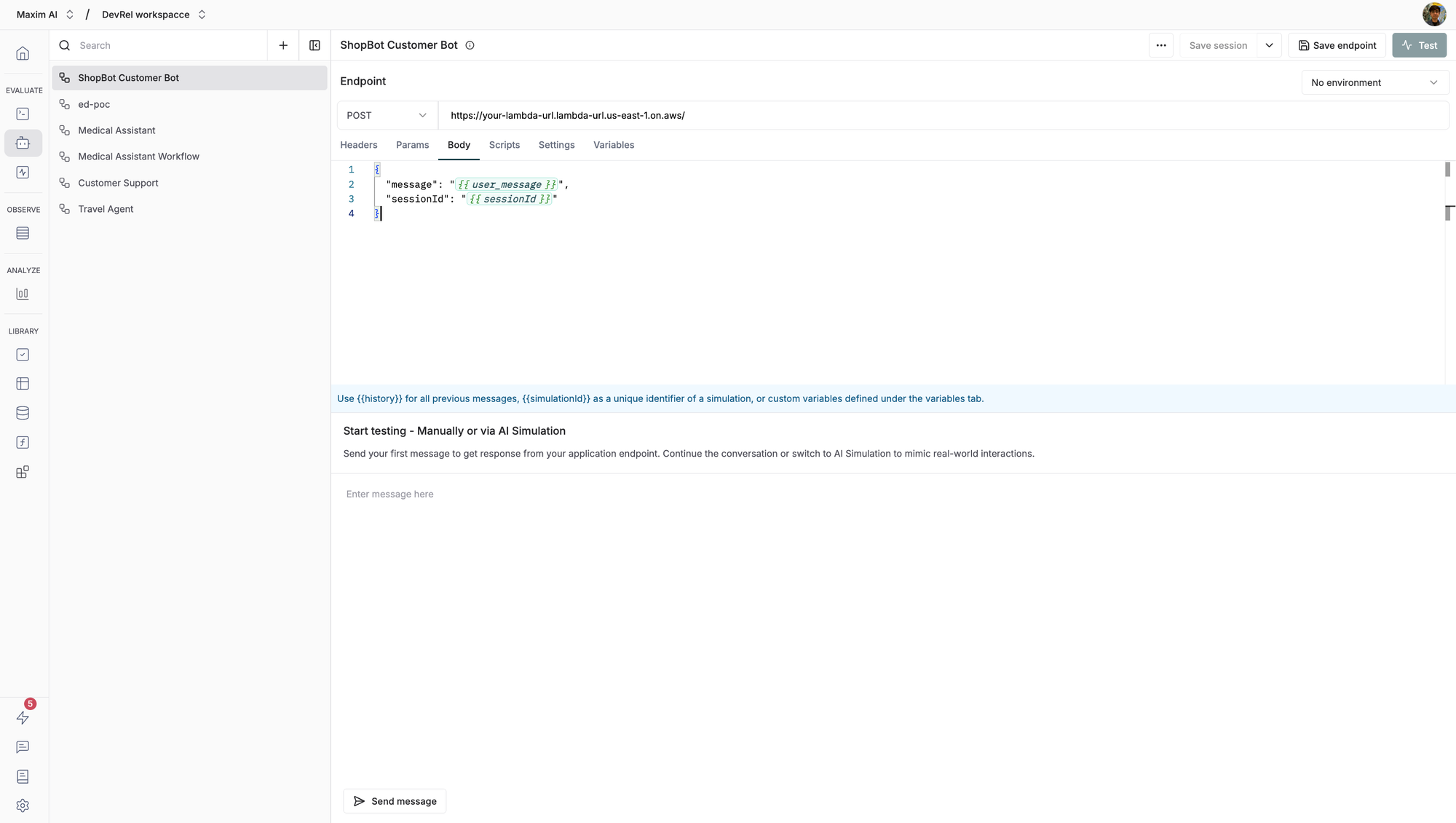Switch to the Variables tab
The height and width of the screenshot is (823, 1456).
point(613,145)
